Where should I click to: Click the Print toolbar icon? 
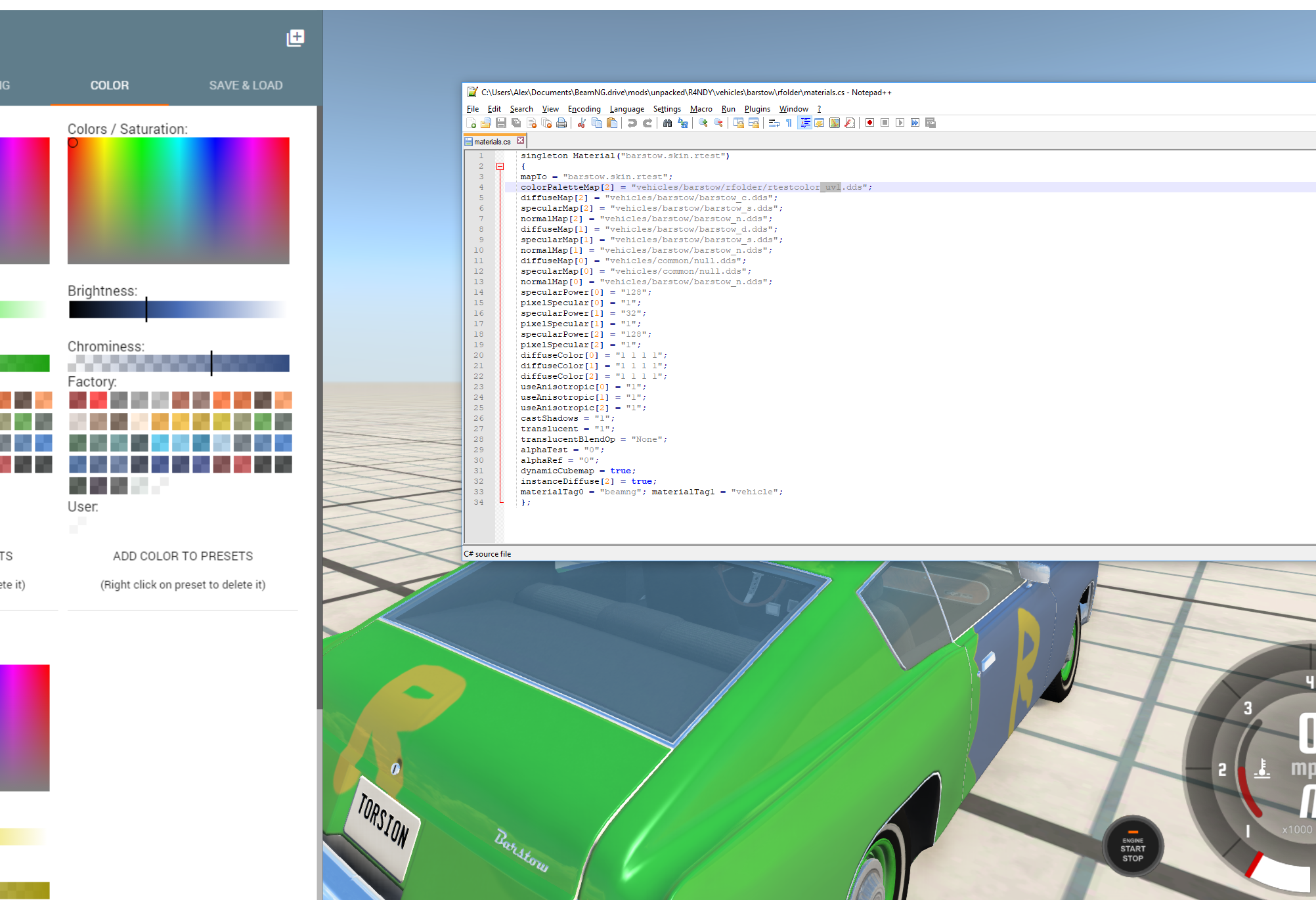561,123
